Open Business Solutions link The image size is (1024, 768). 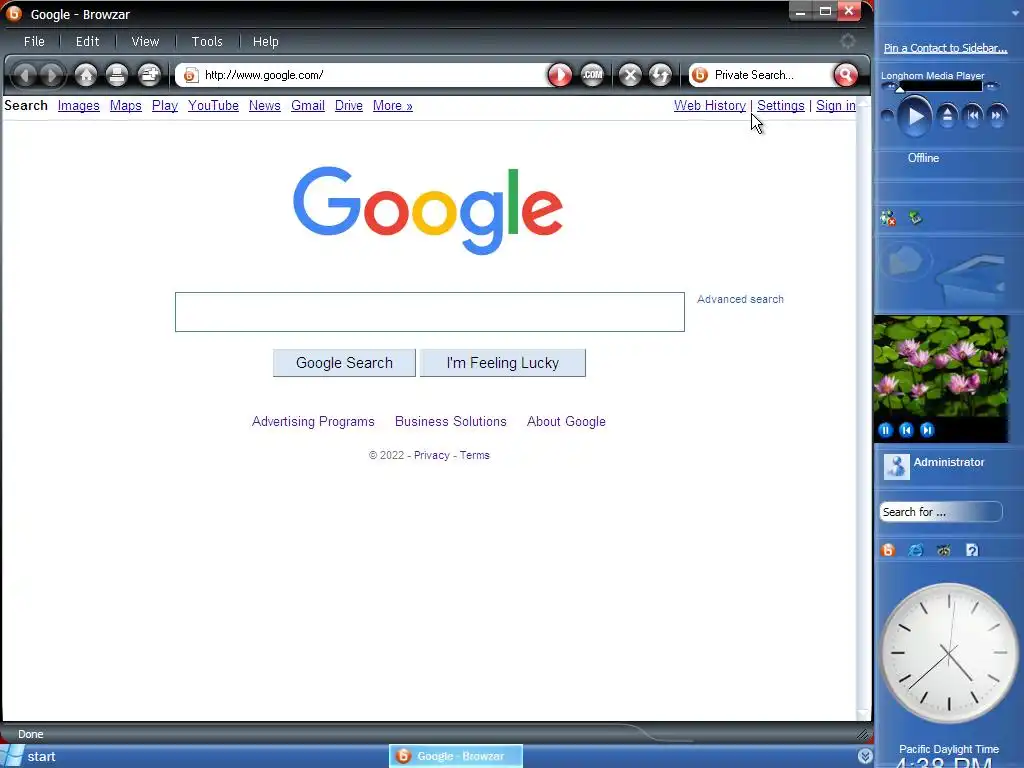pos(451,422)
